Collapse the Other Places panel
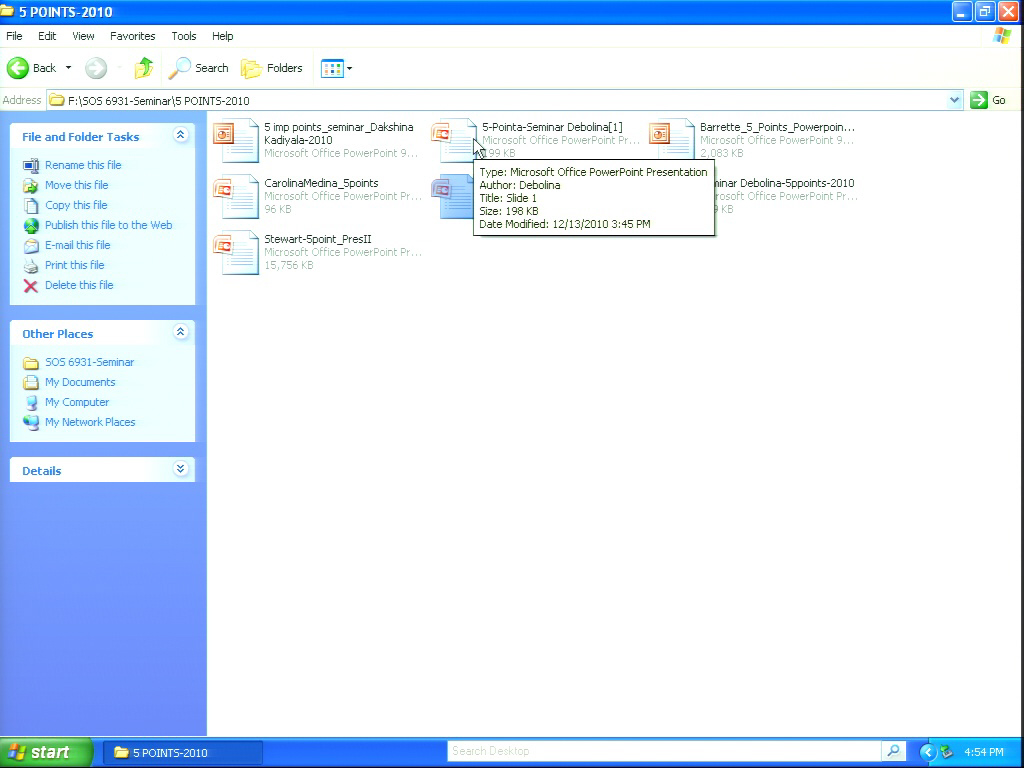This screenshot has height=768, width=1024. (181, 332)
